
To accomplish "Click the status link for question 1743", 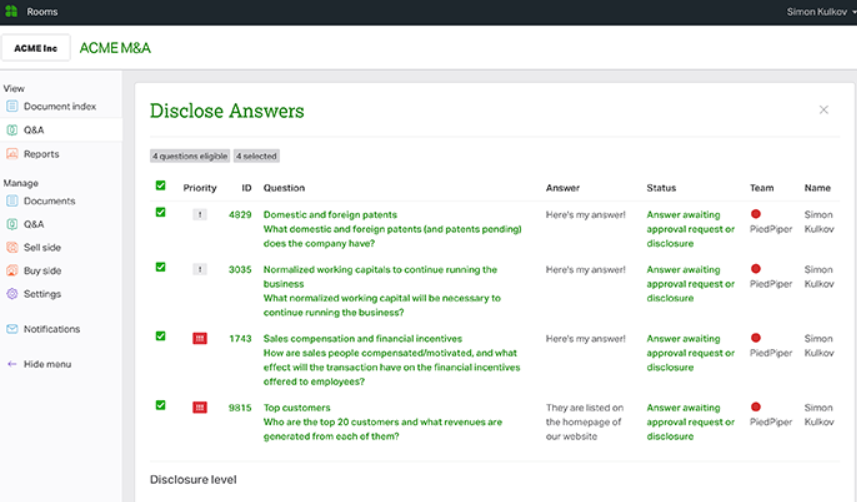I will 690,353.
